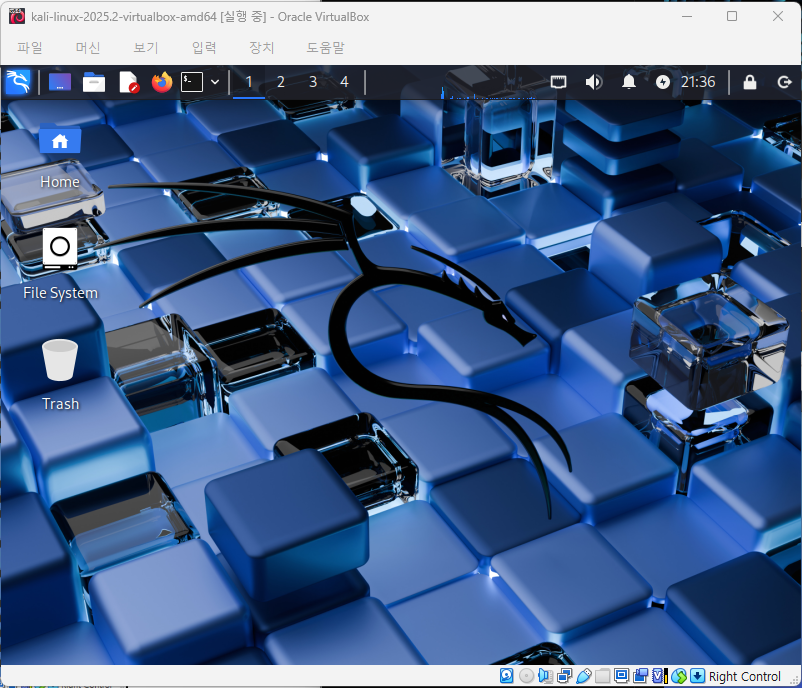Open the 장치 menu
This screenshot has height=688, width=802.
[x=262, y=48]
